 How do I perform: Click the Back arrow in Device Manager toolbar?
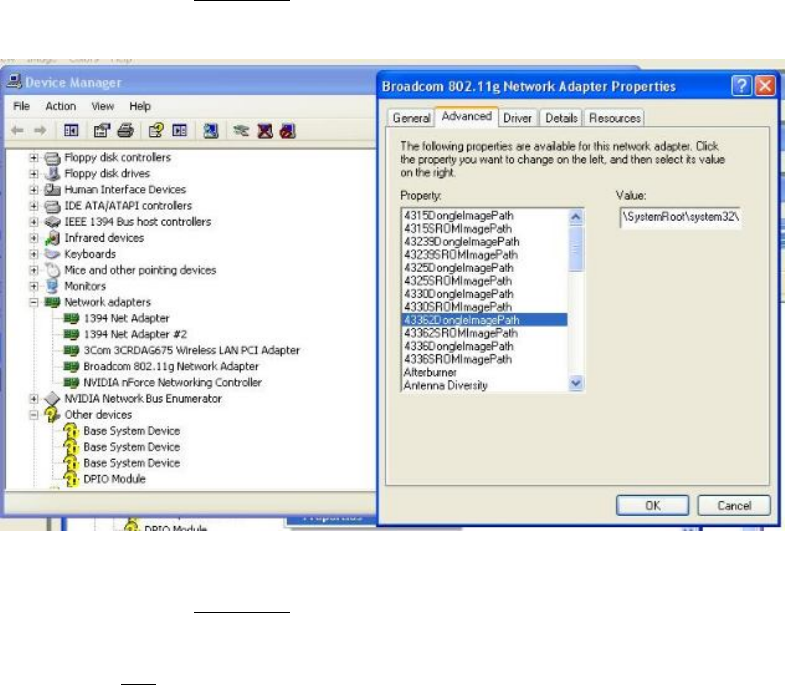[x=18, y=131]
